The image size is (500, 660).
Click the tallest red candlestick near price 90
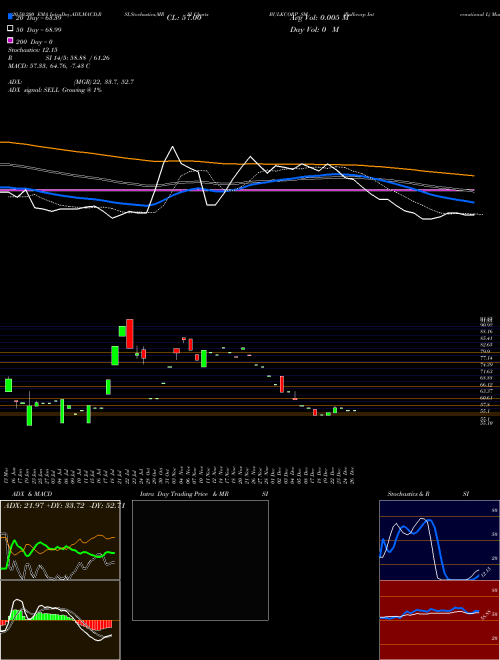point(130,334)
